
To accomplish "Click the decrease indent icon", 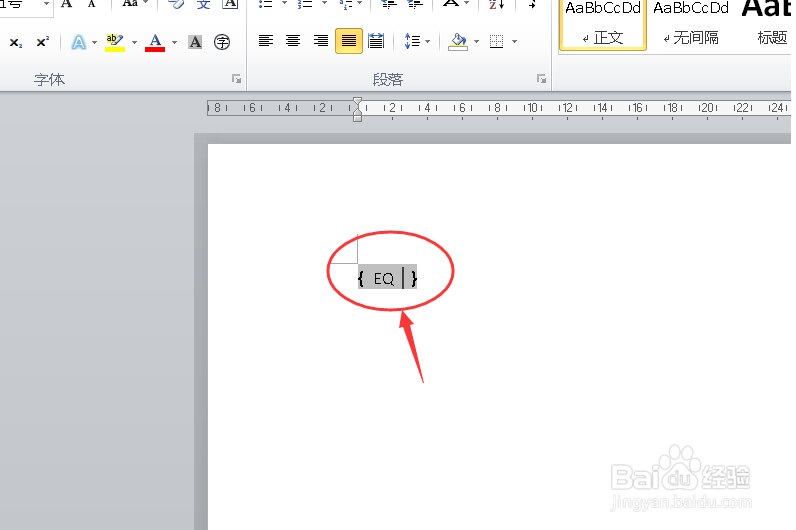I will pyautogui.click(x=389, y=4).
